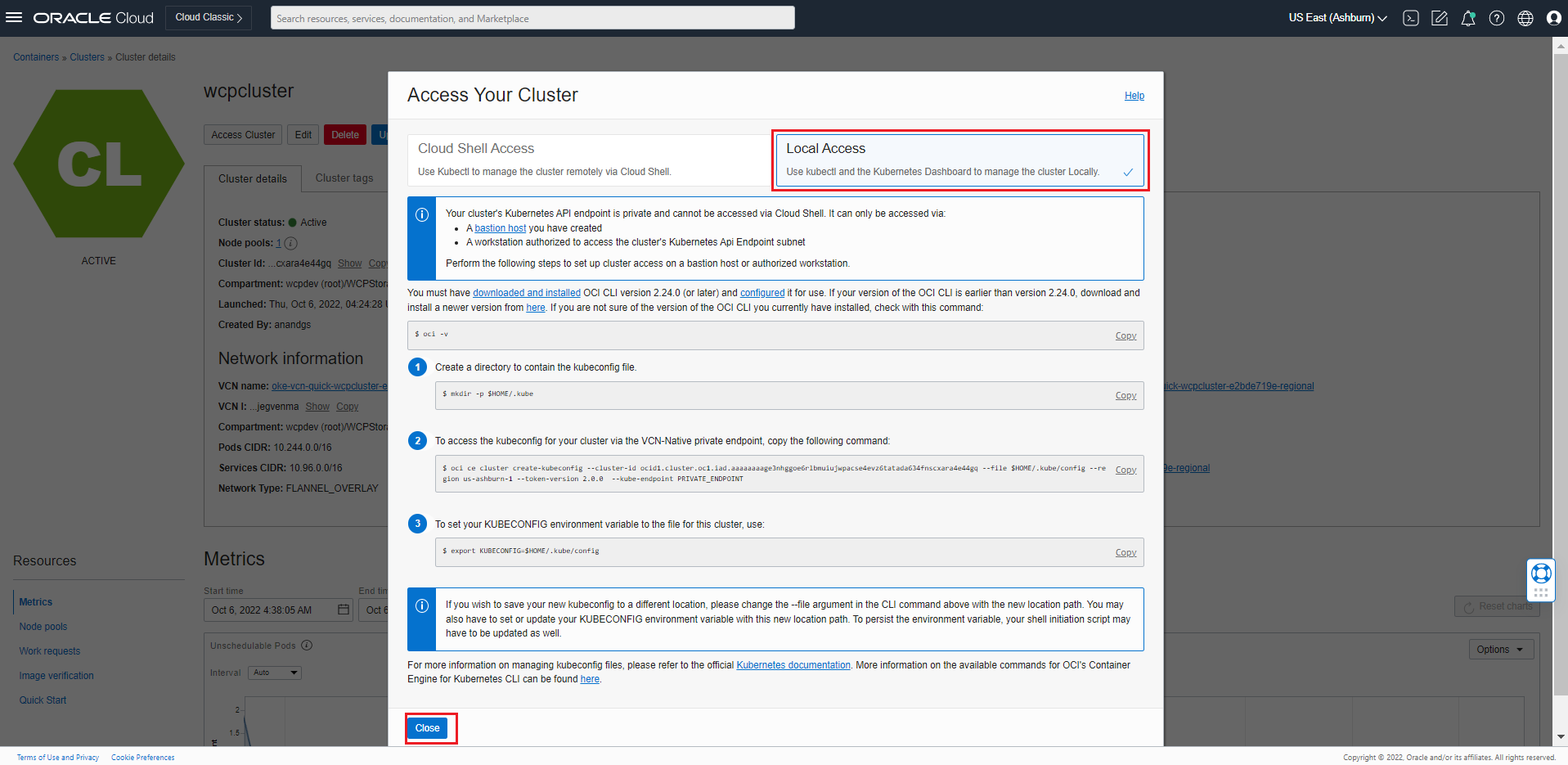Open Terms of Use and Privacy link
Image resolution: width=1568 pixels, height=765 pixels.
[57, 758]
